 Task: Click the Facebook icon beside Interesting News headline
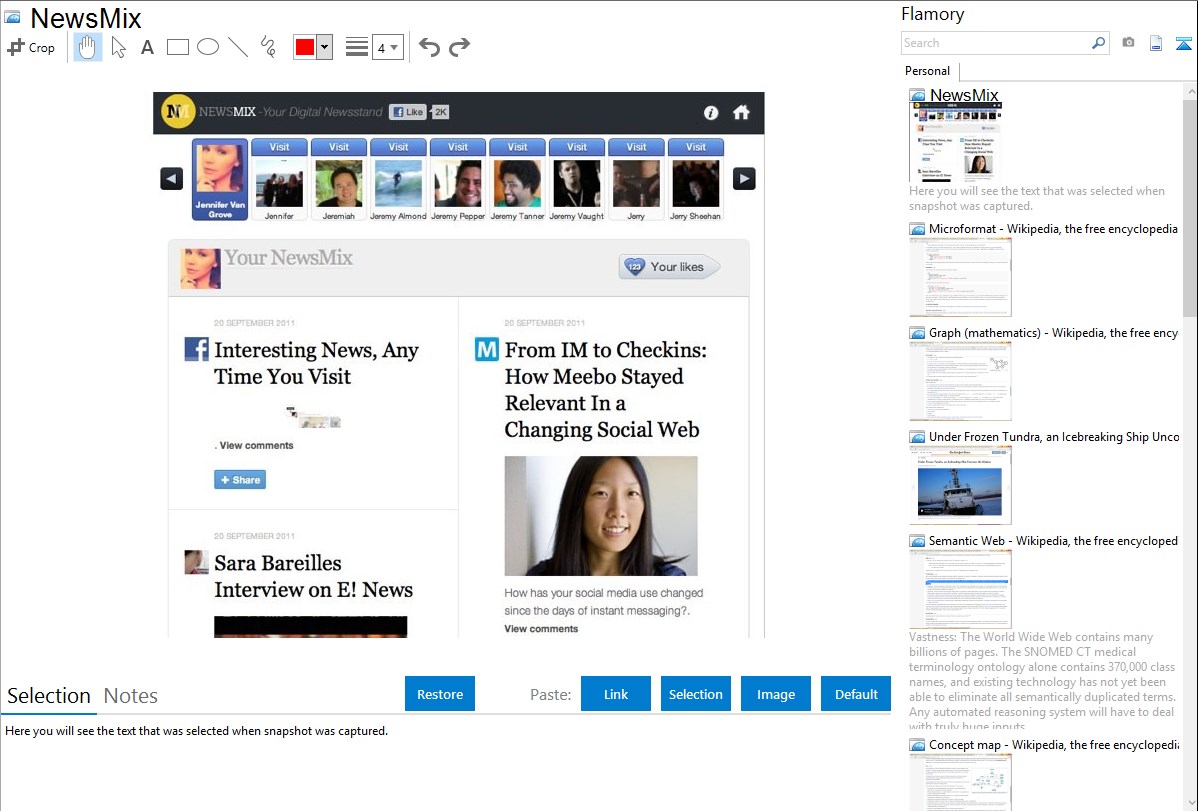pos(196,349)
